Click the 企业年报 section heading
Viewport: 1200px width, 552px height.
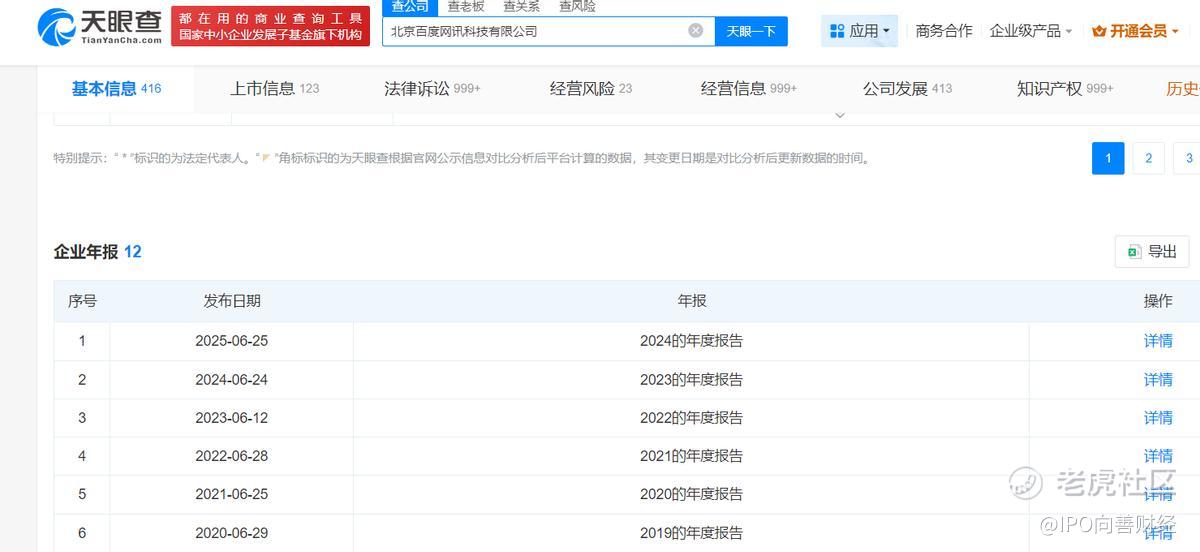point(86,252)
